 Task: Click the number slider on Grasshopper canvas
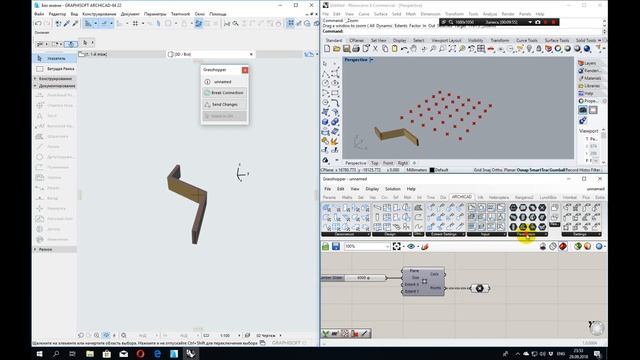(x=353, y=278)
